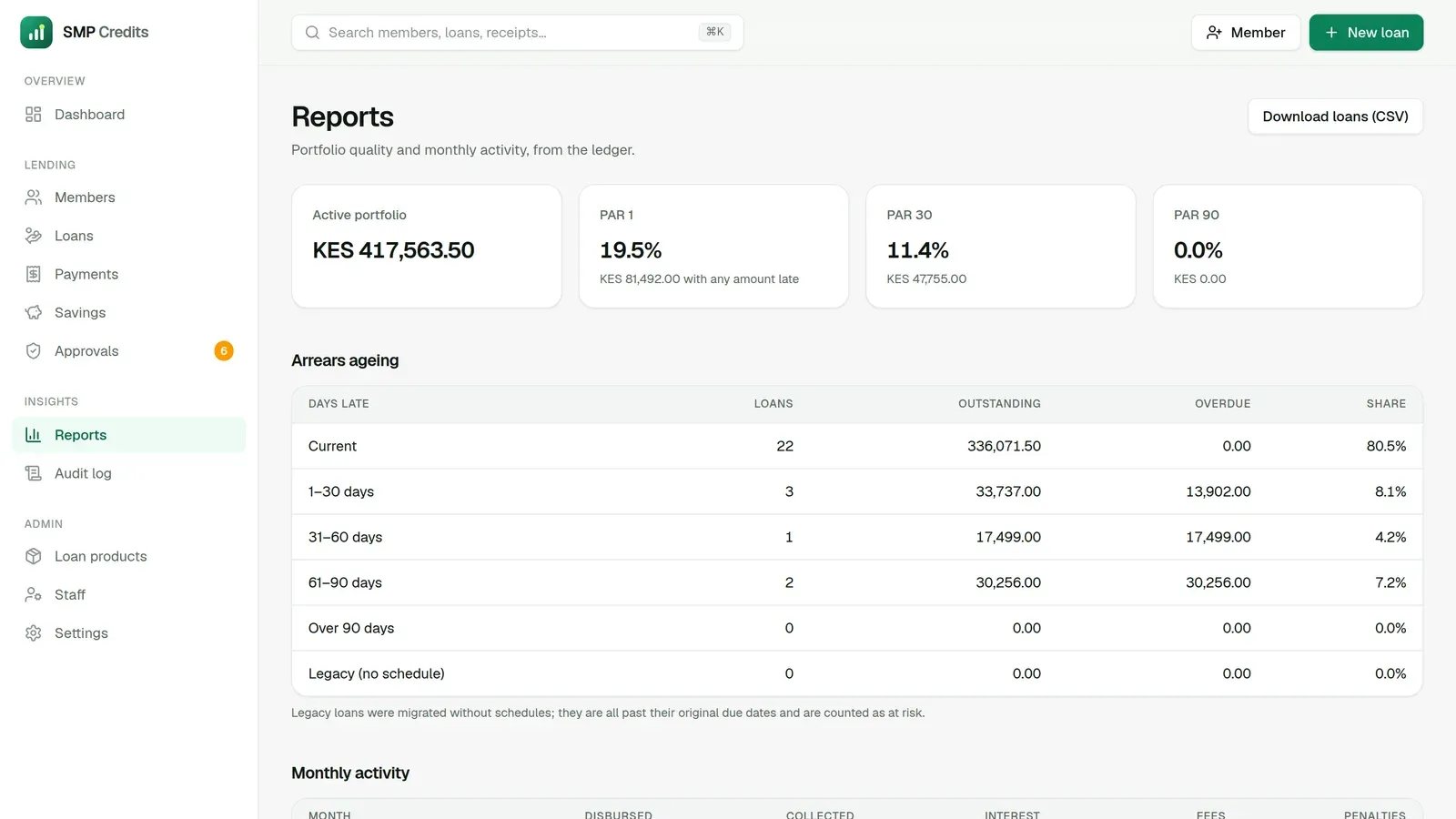Open the Dashboard page
This screenshot has height=819, width=1456.
(129, 115)
